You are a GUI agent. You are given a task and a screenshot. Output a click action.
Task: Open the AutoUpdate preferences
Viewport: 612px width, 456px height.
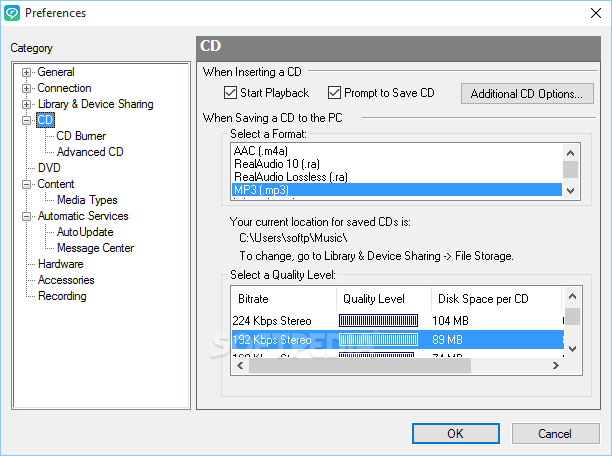pyautogui.click(x=85, y=232)
